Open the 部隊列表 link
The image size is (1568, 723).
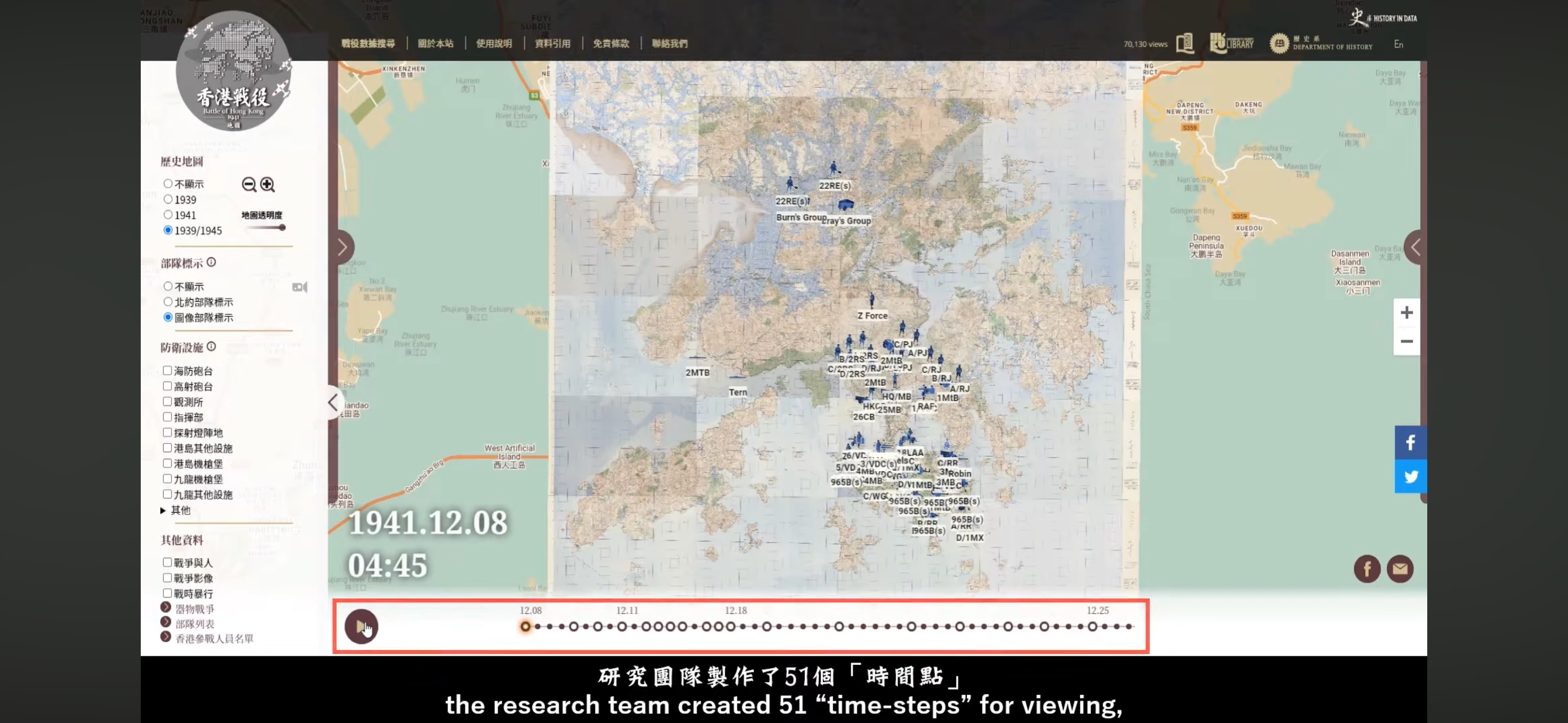click(x=194, y=624)
